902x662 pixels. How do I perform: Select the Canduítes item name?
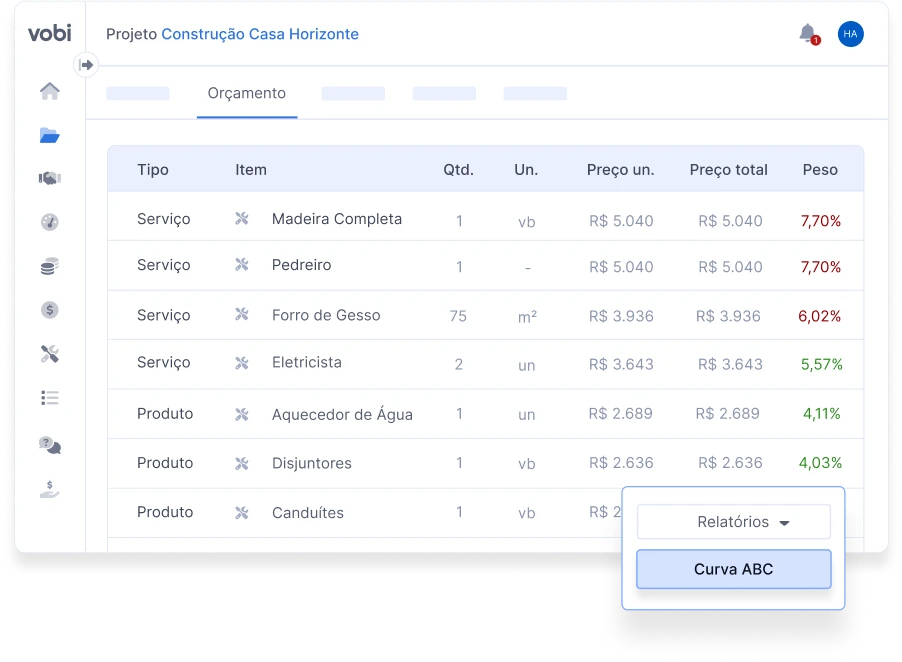pos(308,512)
